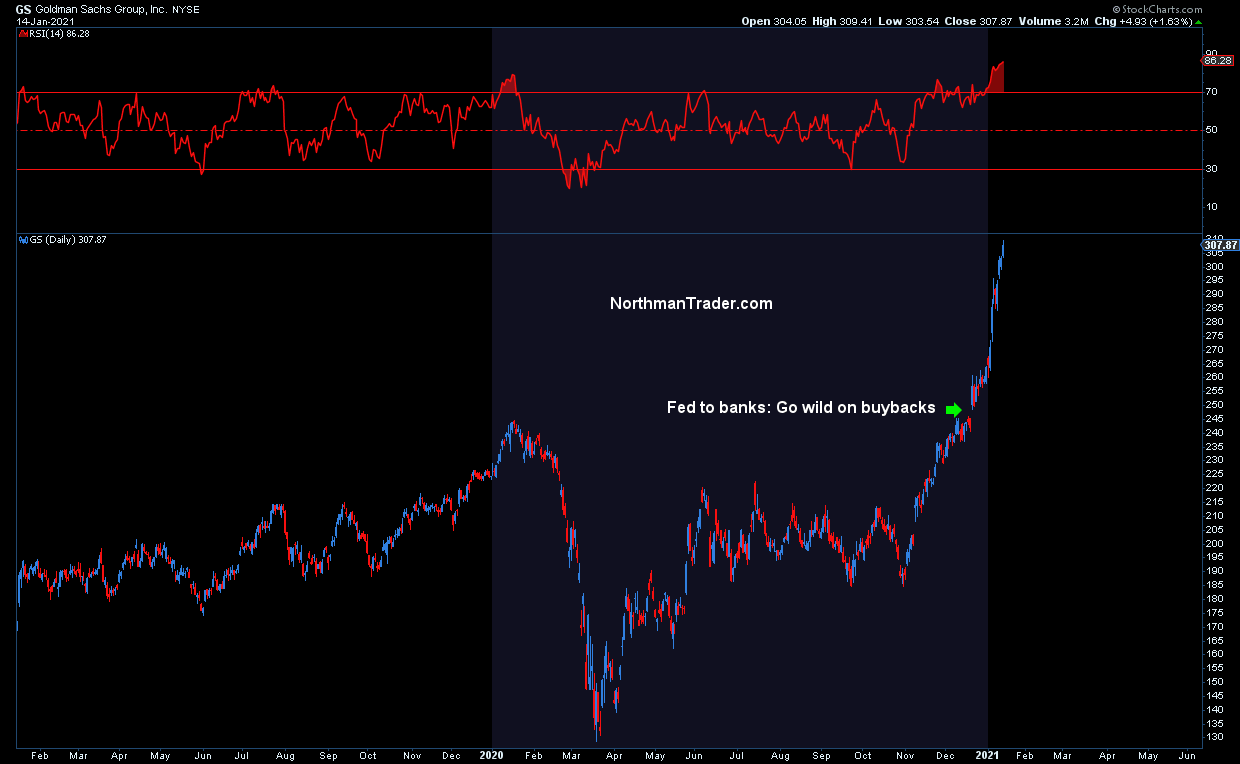Click the 50 level on RSI axis

click(1211, 130)
